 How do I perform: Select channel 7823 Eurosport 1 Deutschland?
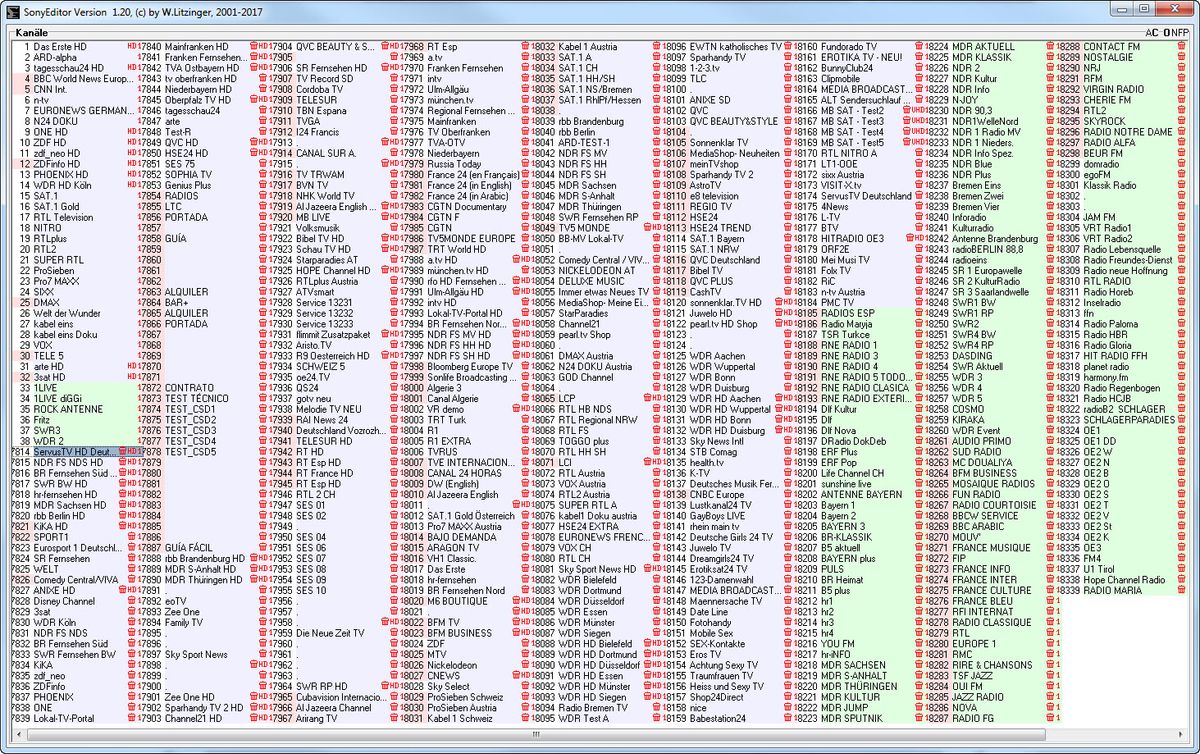point(77,548)
